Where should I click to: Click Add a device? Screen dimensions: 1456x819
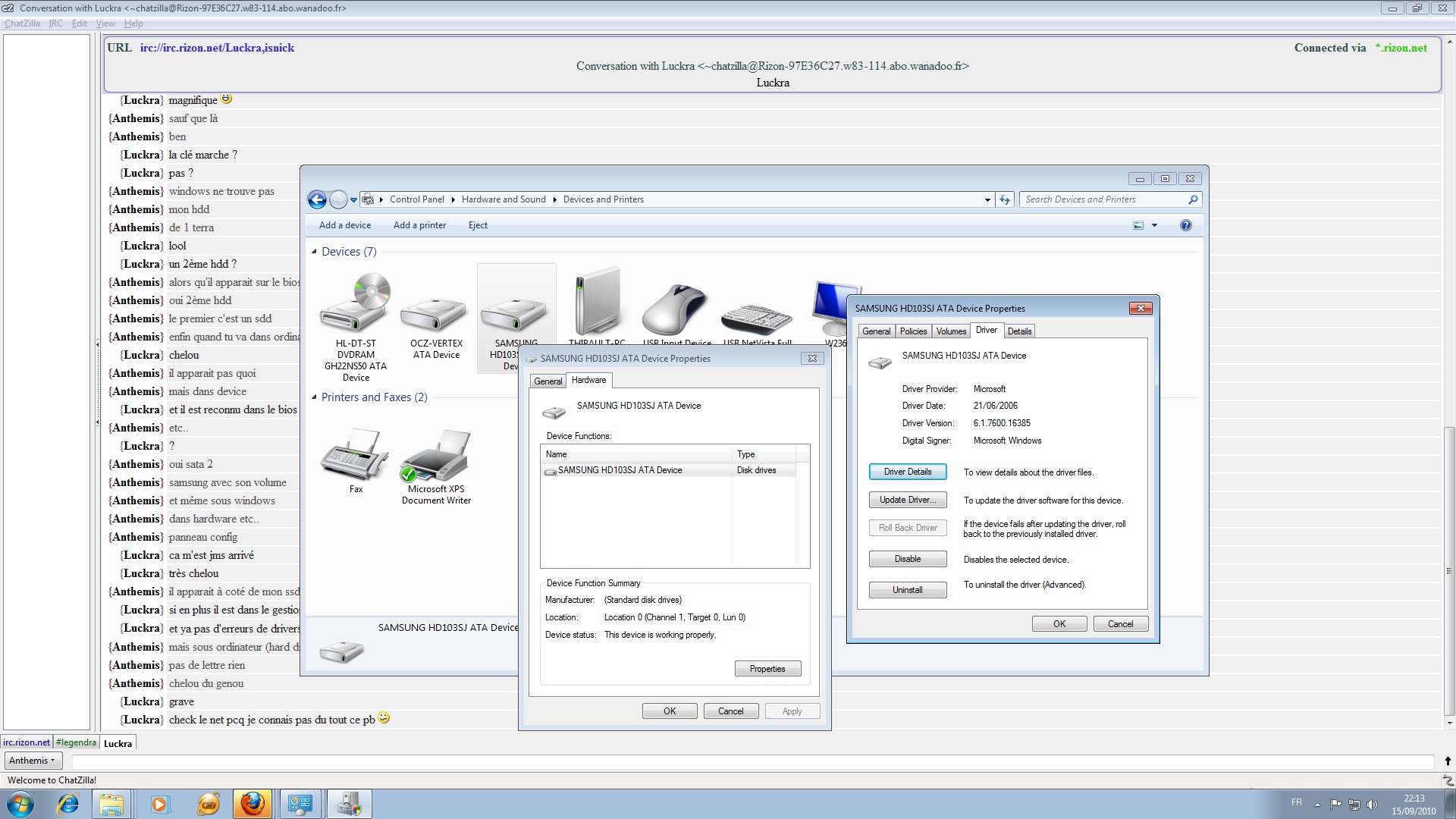345,225
